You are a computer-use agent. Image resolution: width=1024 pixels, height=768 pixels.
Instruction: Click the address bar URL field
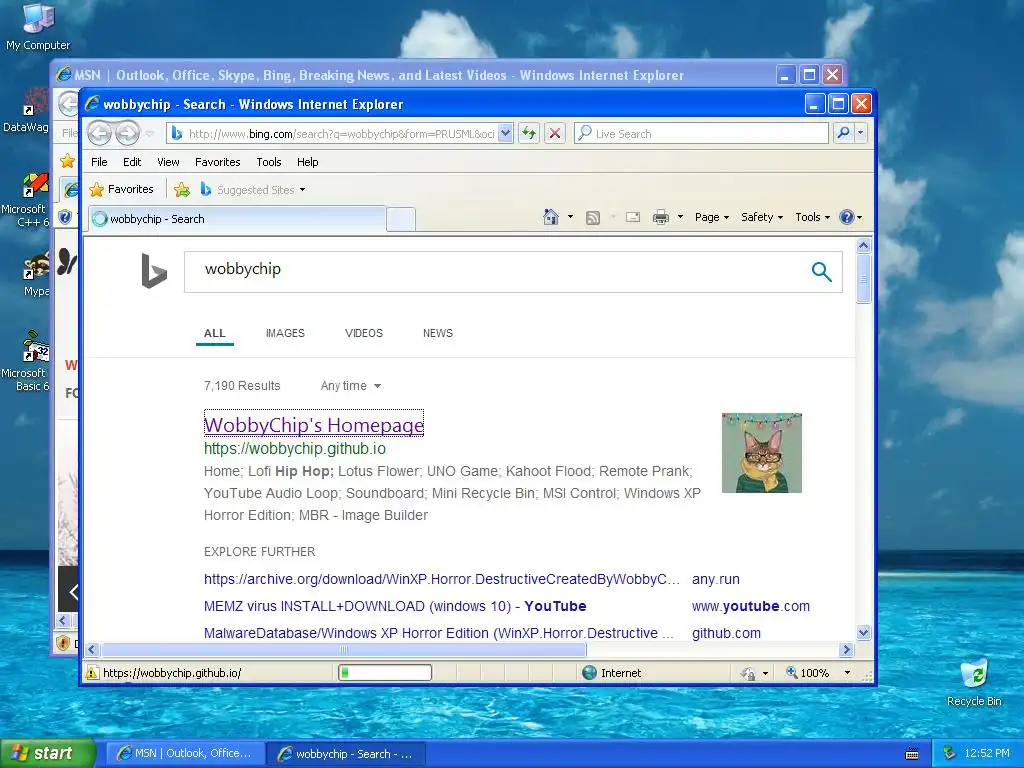(340, 133)
